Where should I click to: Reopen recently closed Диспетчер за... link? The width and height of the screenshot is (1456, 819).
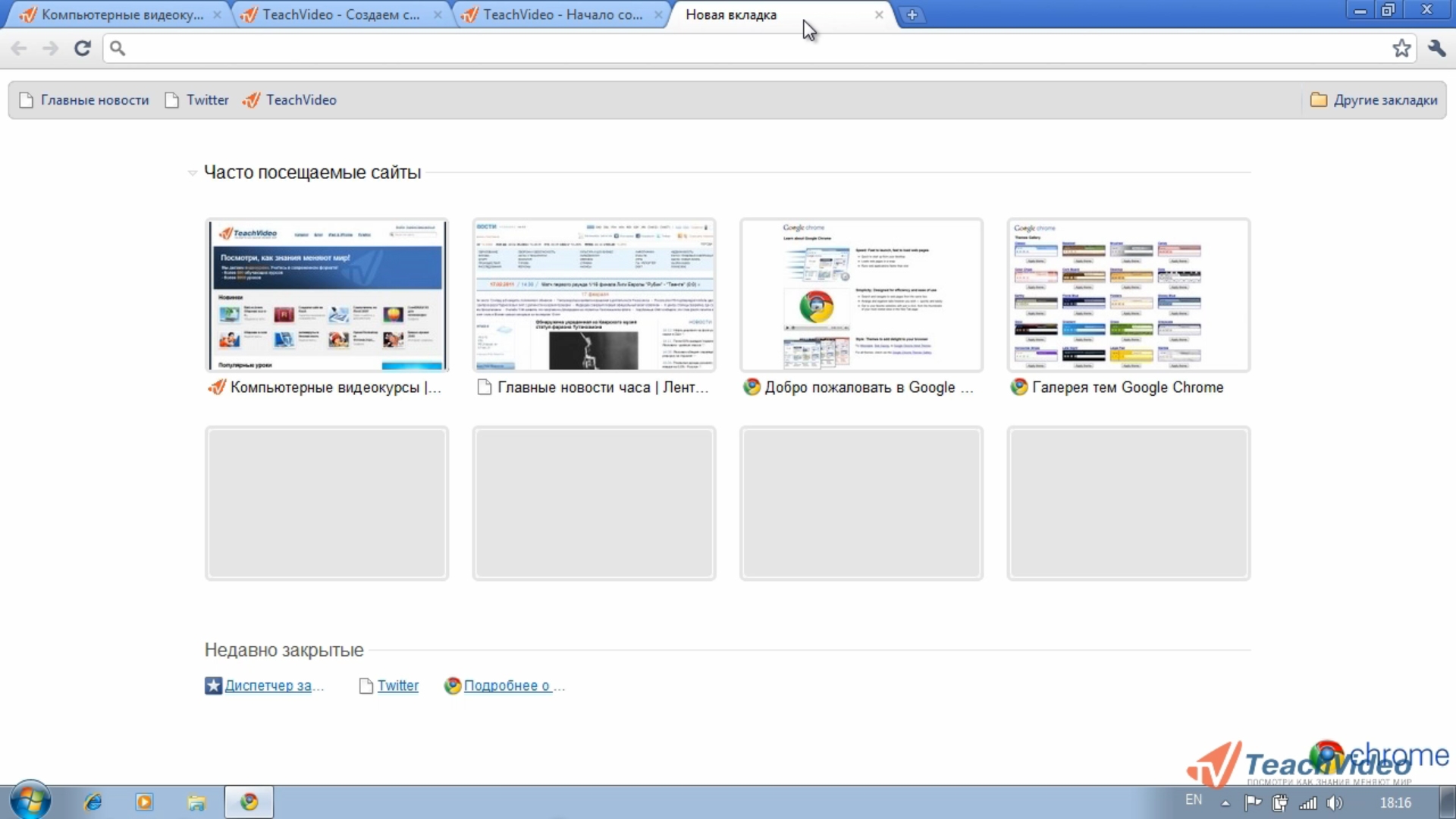(267, 686)
